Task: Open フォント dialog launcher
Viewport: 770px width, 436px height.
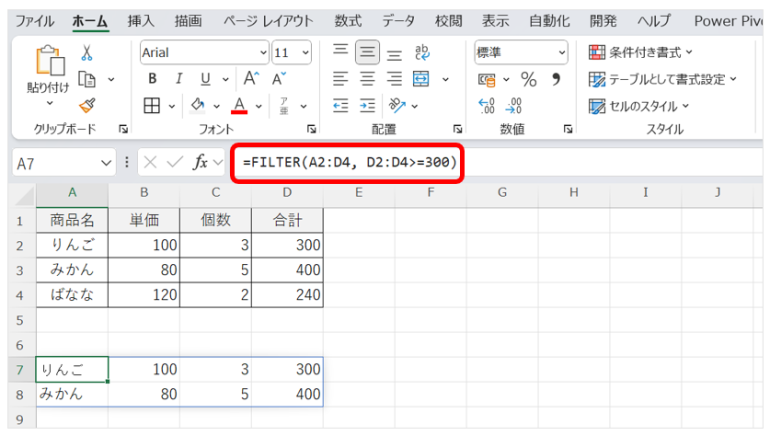Action: (x=311, y=129)
